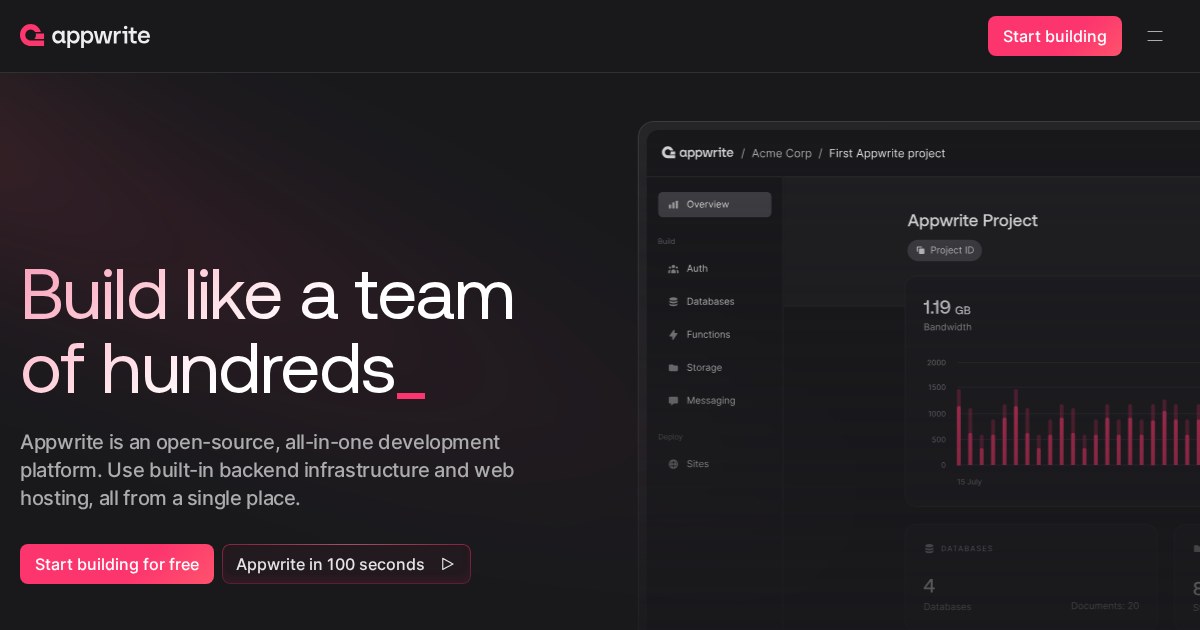1200x630 pixels.
Task: Click the 1.19 GB bandwidth value
Action: pos(947,308)
